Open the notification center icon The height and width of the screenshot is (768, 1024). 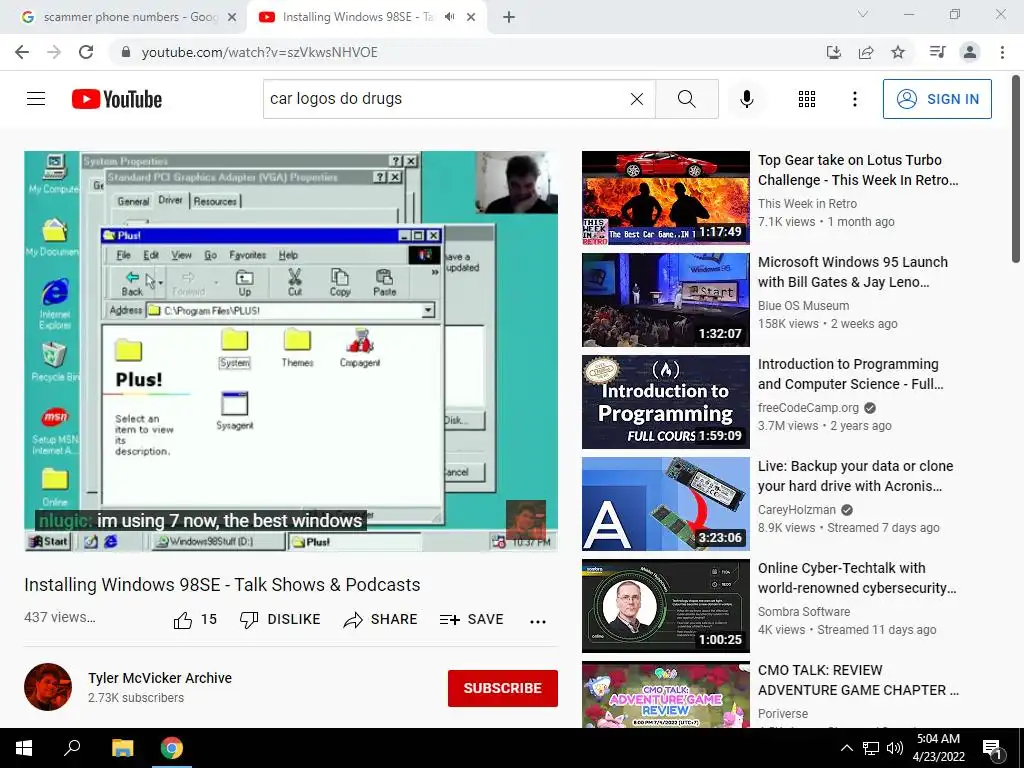click(991, 749)
